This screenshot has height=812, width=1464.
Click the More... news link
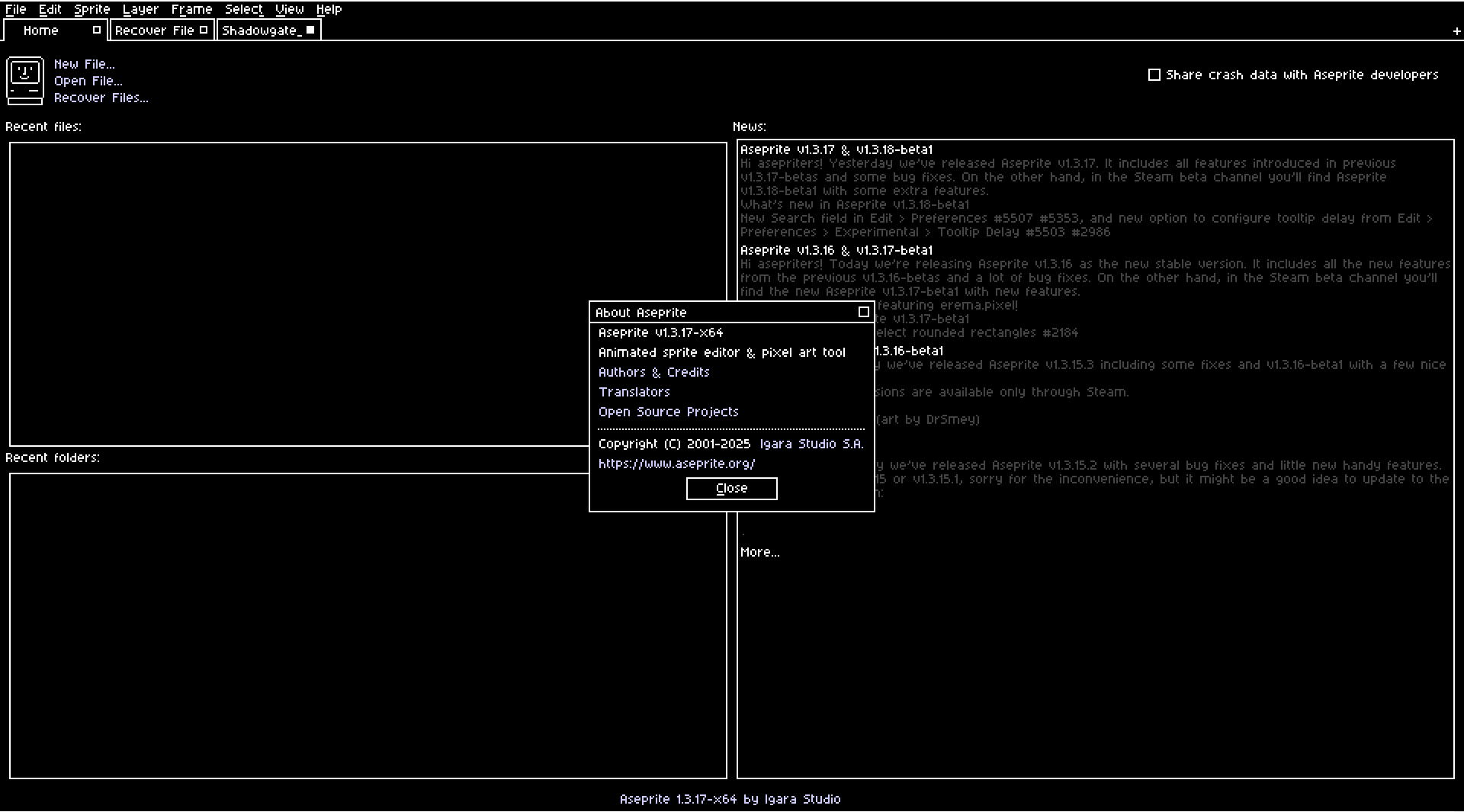[760, 552]
